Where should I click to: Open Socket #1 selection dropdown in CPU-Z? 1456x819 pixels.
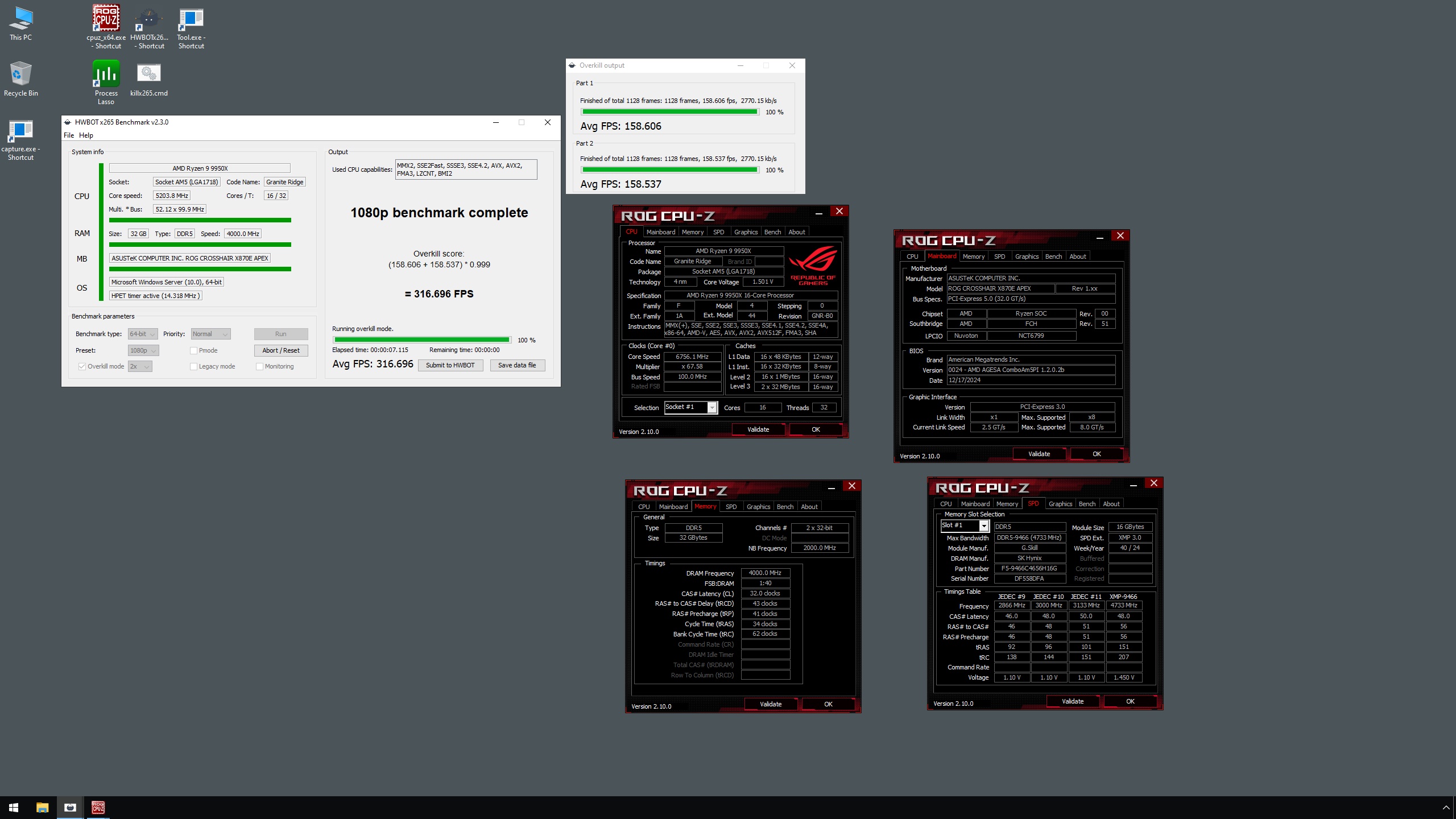(x=690, y=407)
